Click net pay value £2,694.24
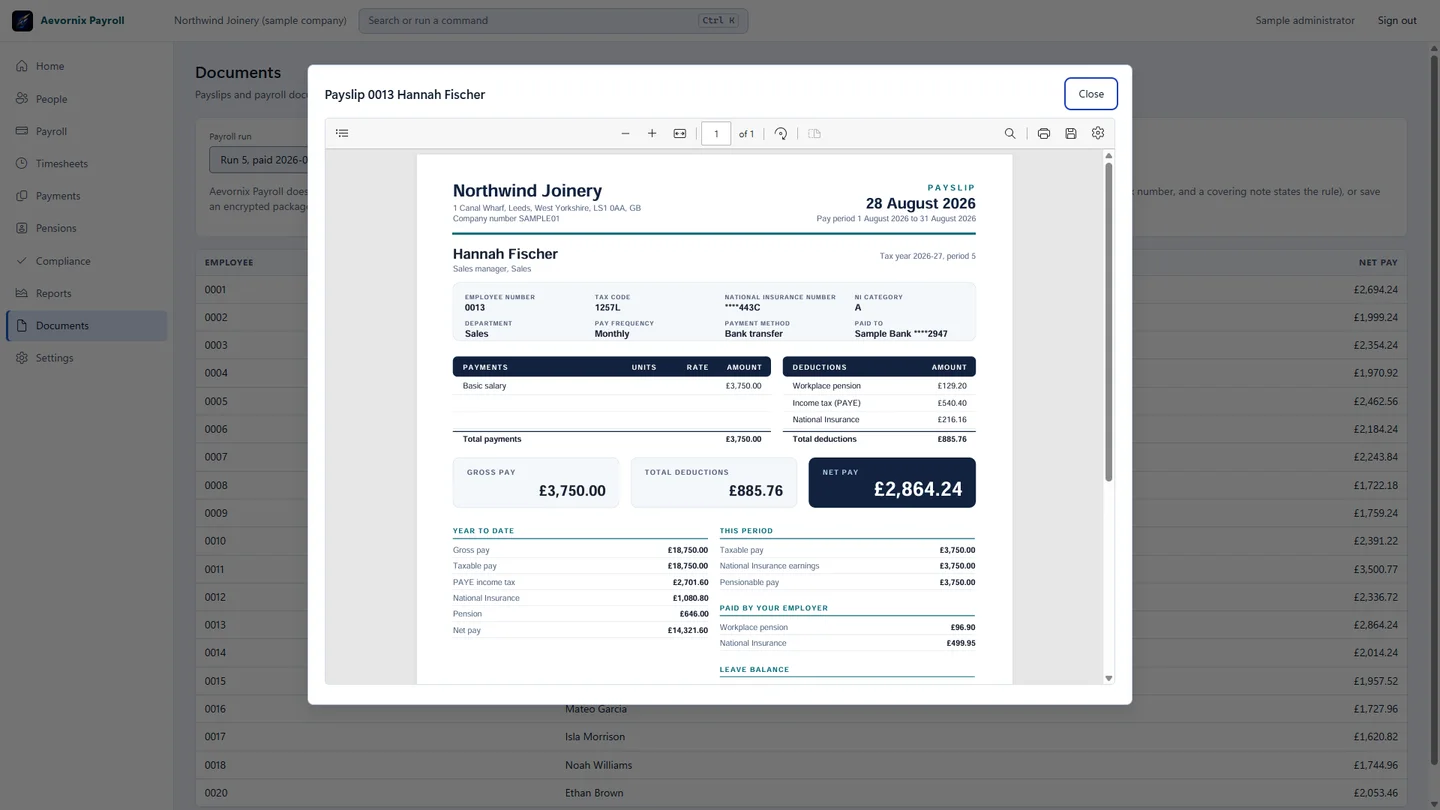The image size is (1440, 810). (1376, 290)
